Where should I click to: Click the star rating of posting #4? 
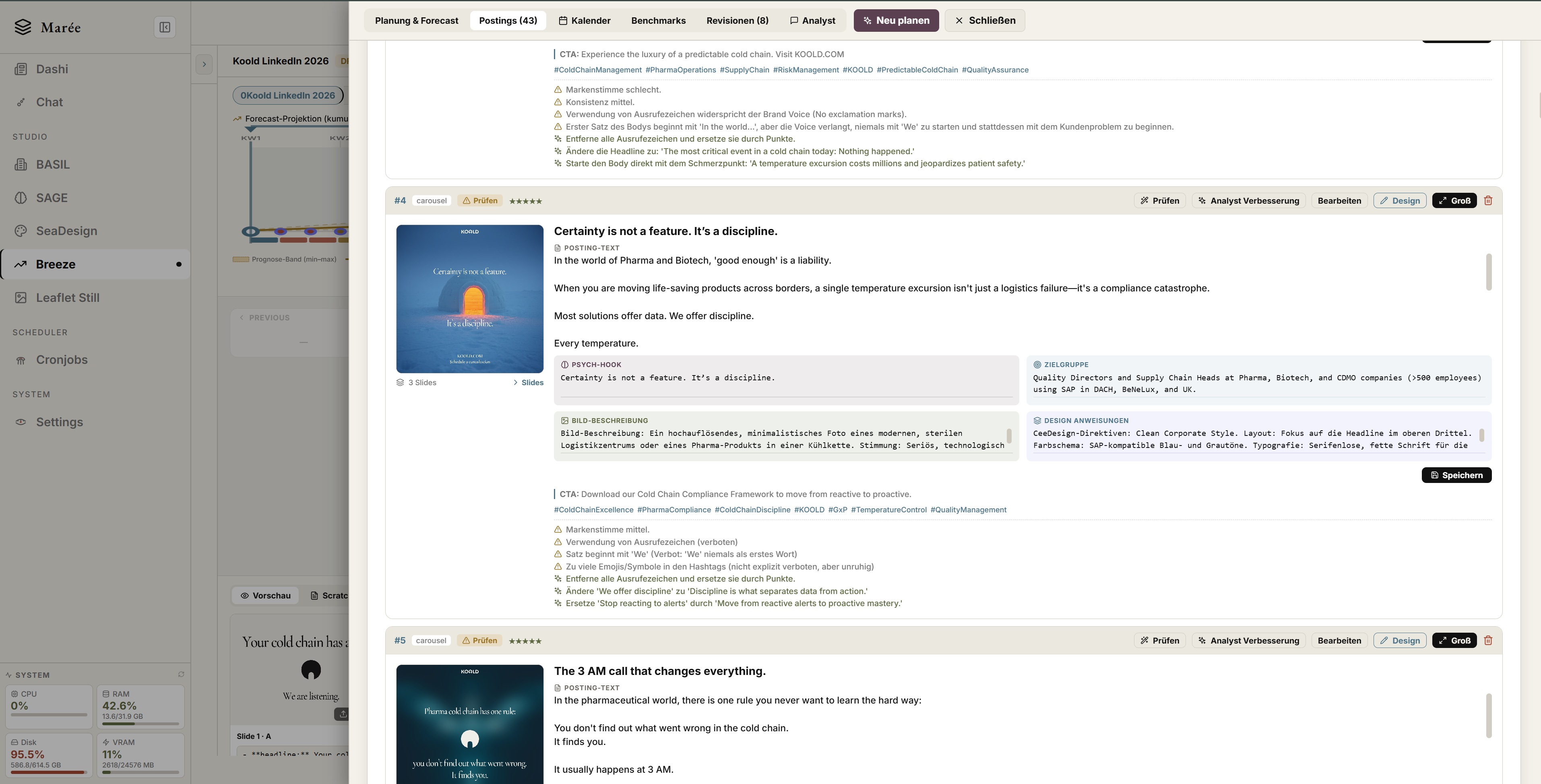[525, 202]
